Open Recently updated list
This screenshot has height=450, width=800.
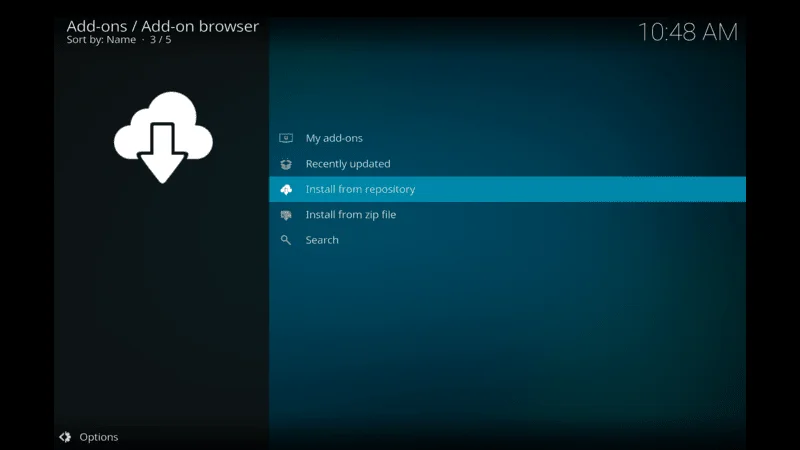pos(507,164)
